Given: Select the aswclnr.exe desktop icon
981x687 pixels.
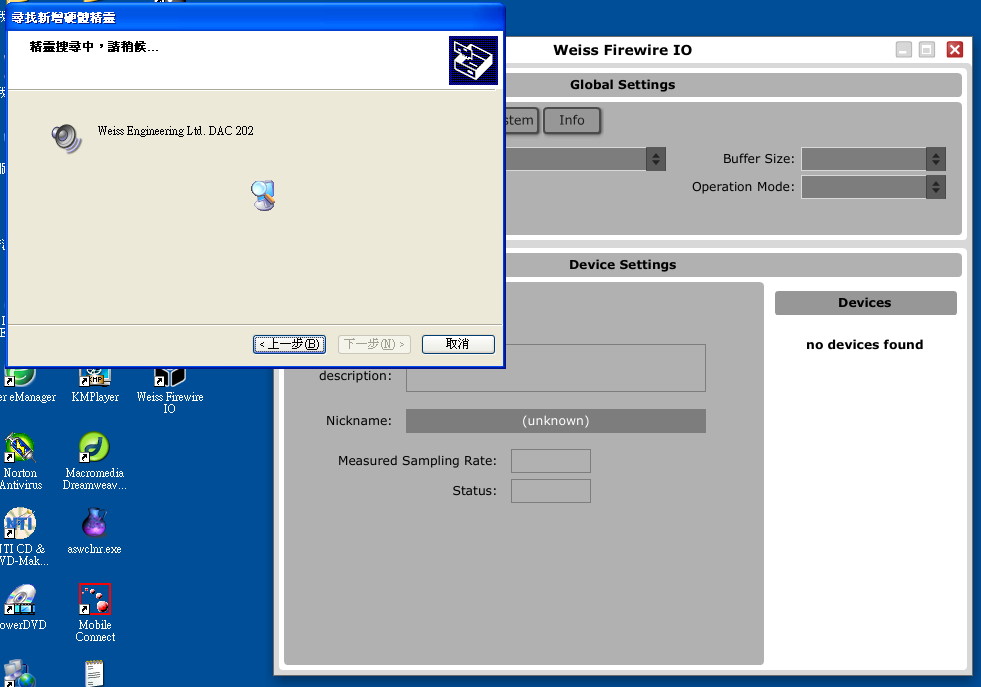Looking at the screenshot, I should click(x=94, y=531).
